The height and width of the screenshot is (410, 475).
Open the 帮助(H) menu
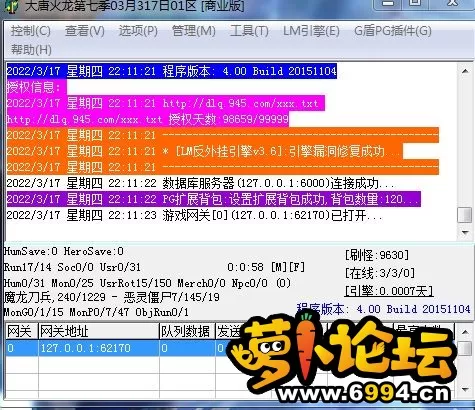pyautogui.click(x=31, y=50)
